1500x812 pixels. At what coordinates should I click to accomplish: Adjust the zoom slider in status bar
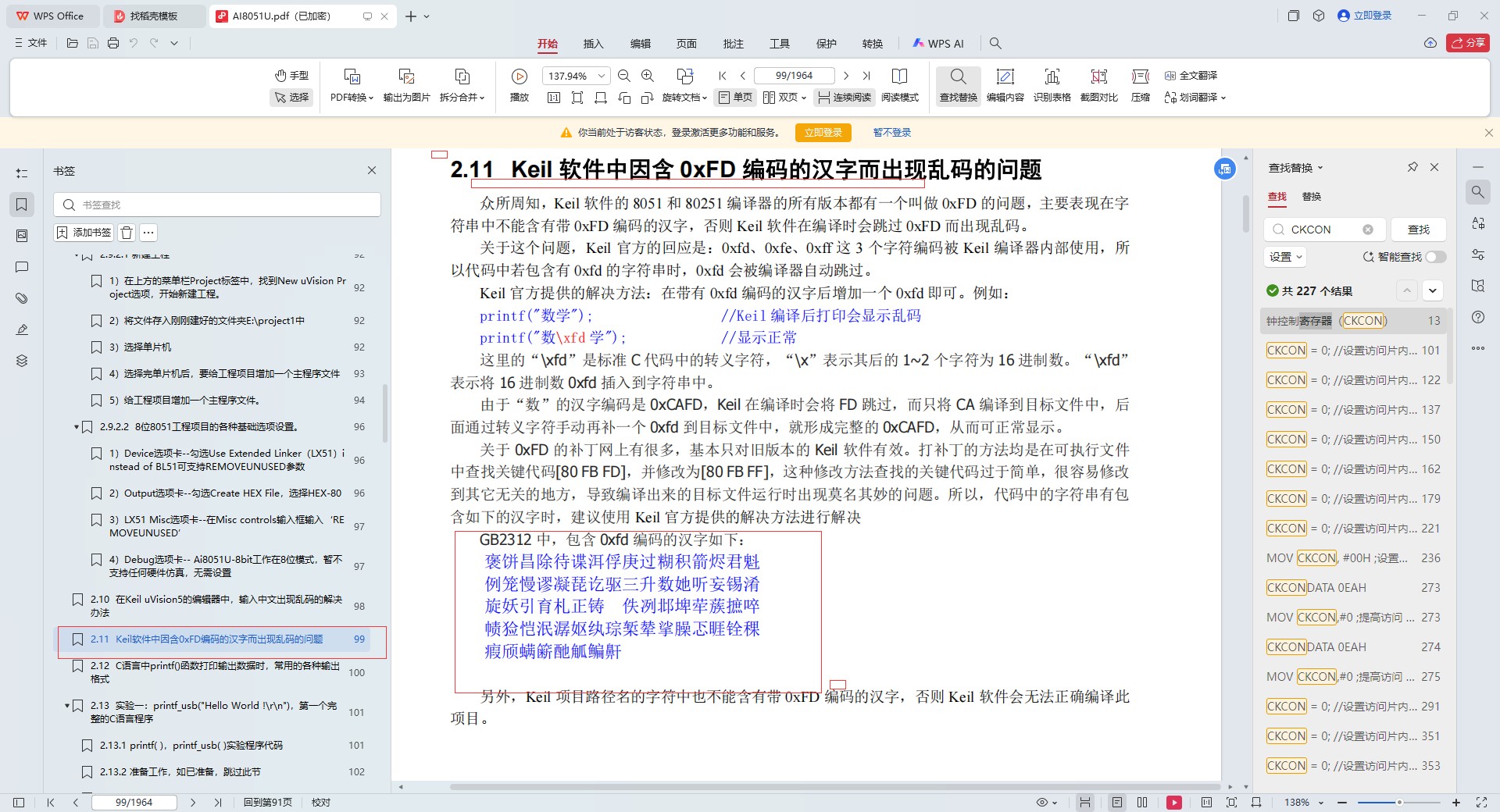1399,802
